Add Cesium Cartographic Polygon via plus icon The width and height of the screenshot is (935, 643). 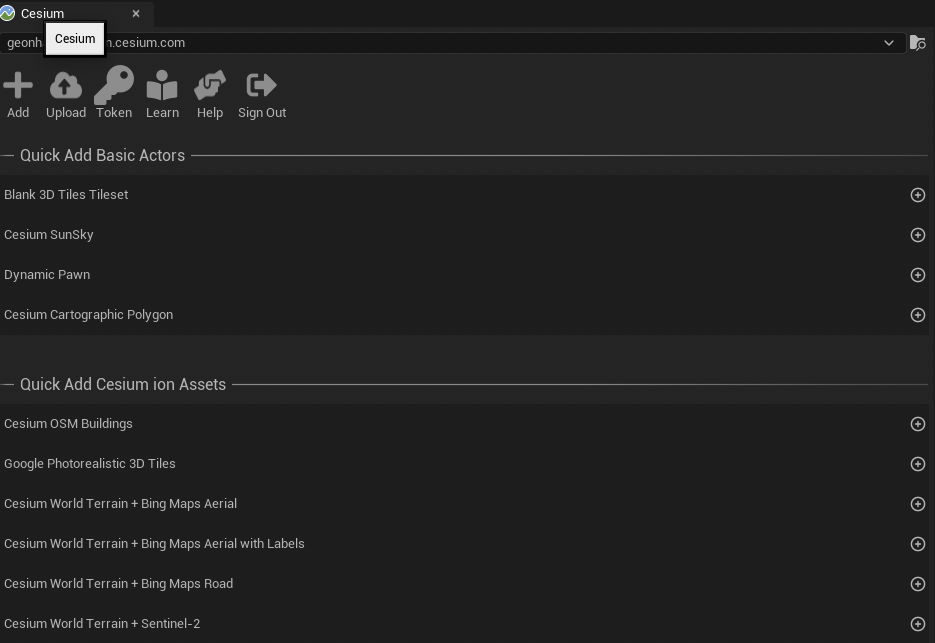[918, 315]
